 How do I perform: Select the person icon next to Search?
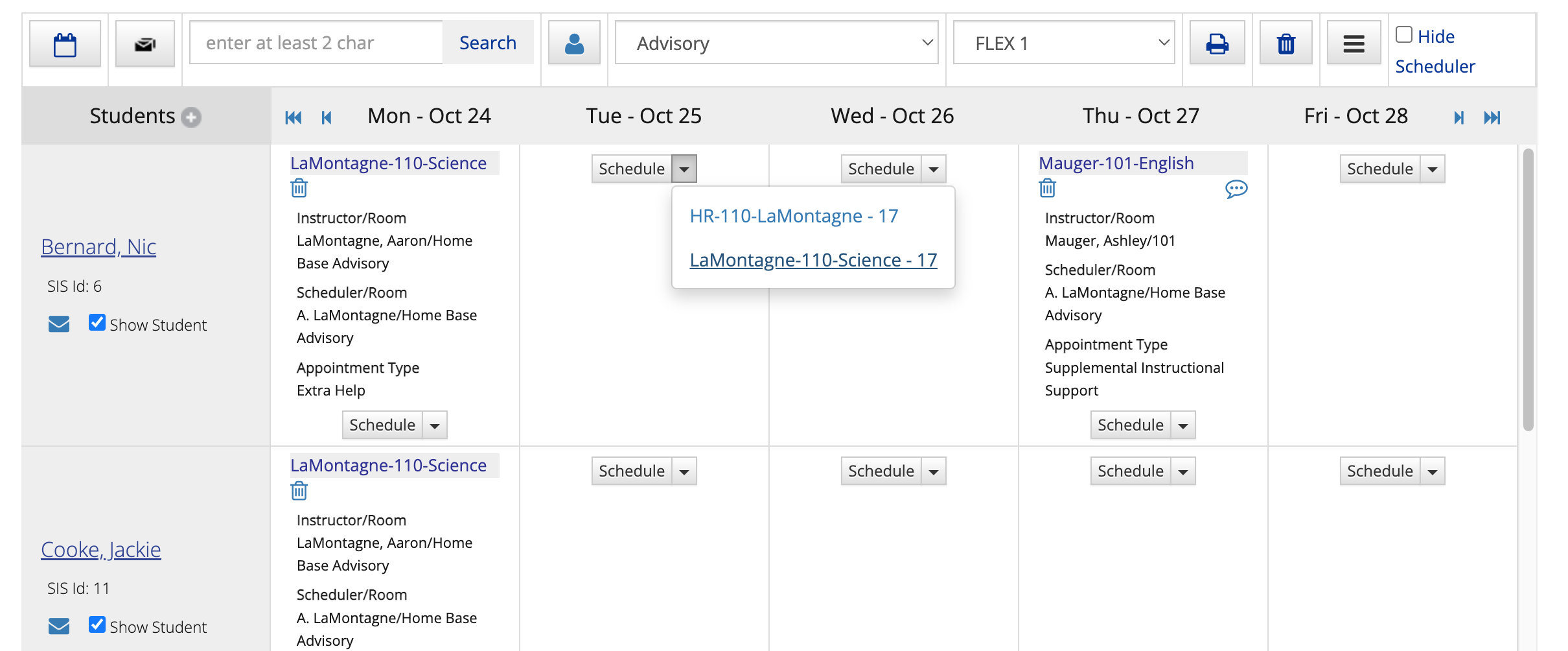click(574, 43)
